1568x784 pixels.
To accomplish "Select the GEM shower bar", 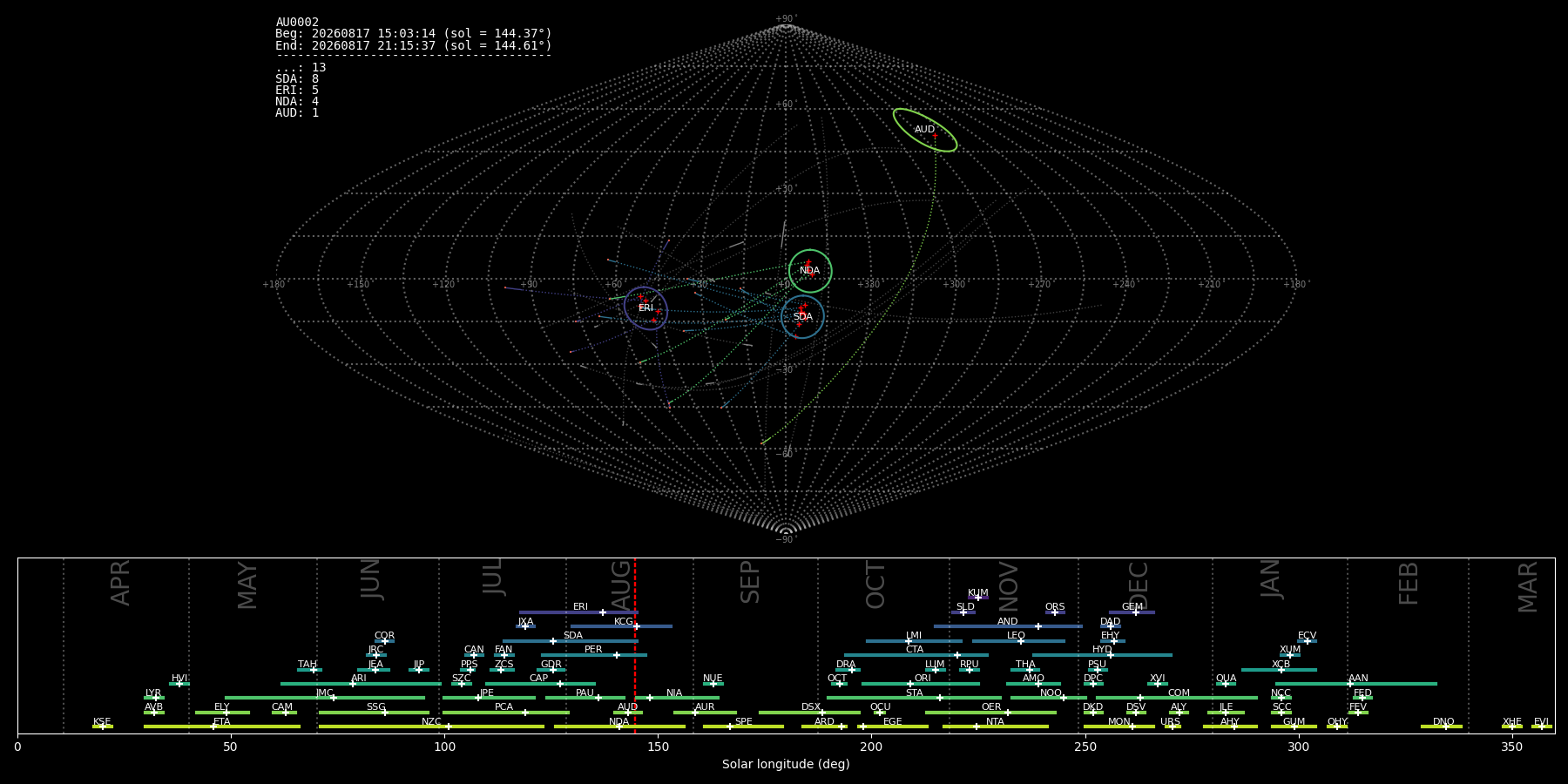I will [x=1132, y=612].
